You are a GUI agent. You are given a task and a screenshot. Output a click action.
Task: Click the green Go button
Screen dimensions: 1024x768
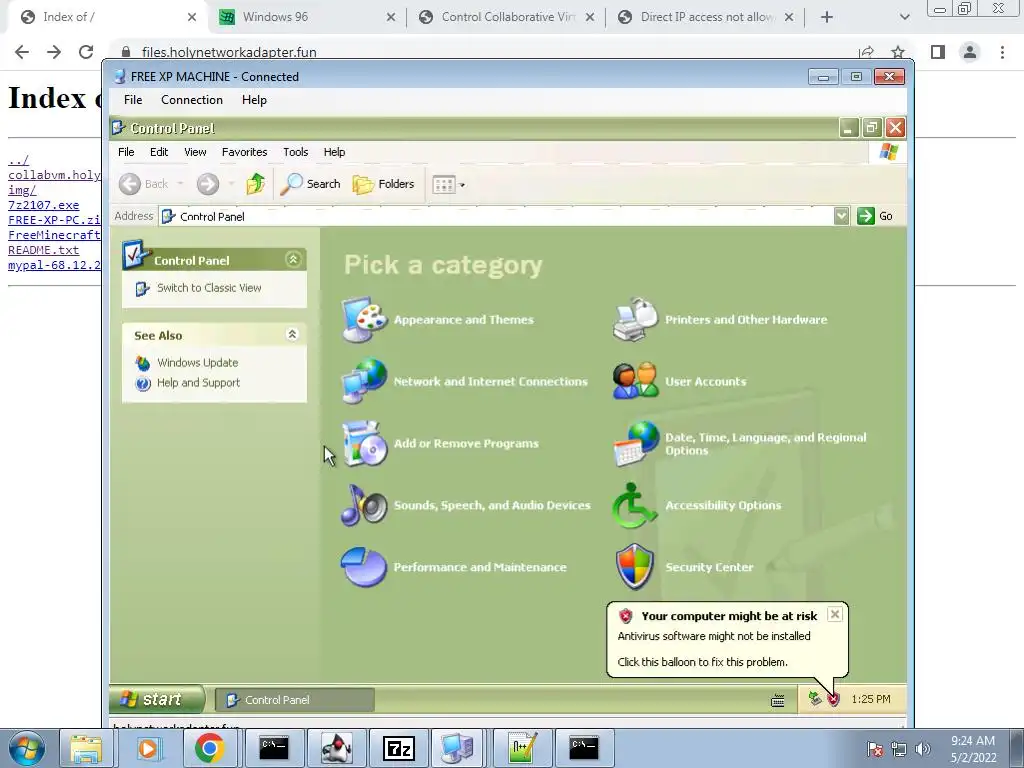click(875, 216)
